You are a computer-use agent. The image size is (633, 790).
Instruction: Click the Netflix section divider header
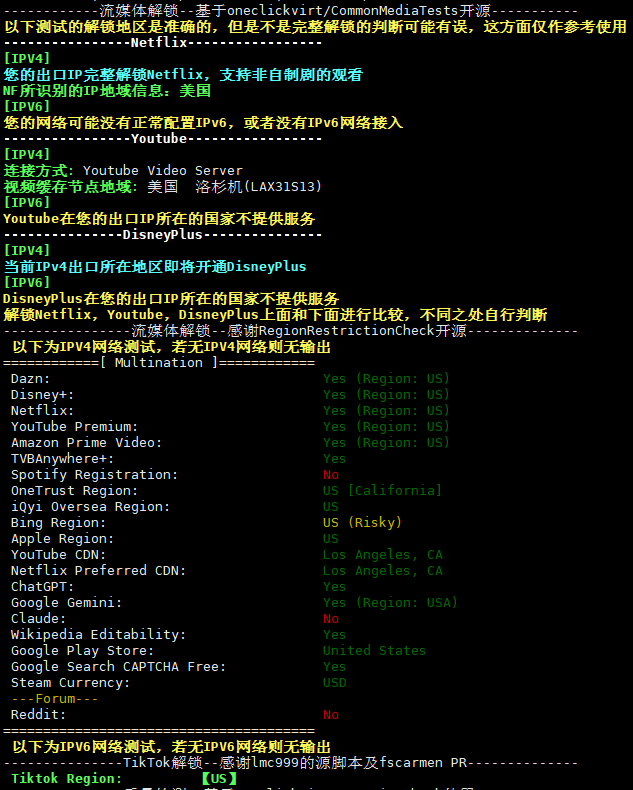(x=163, y=43)
